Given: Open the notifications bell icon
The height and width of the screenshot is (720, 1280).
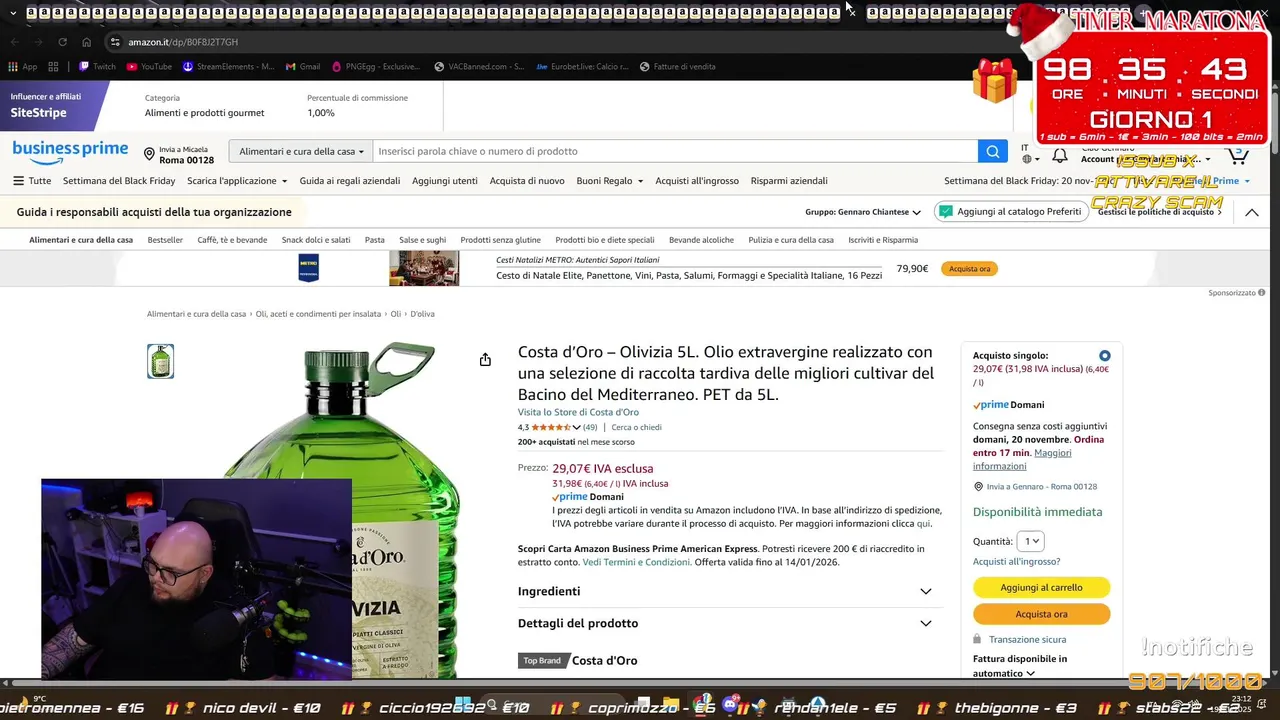Looking at the screenshot, I should [x=1060, y=156].
